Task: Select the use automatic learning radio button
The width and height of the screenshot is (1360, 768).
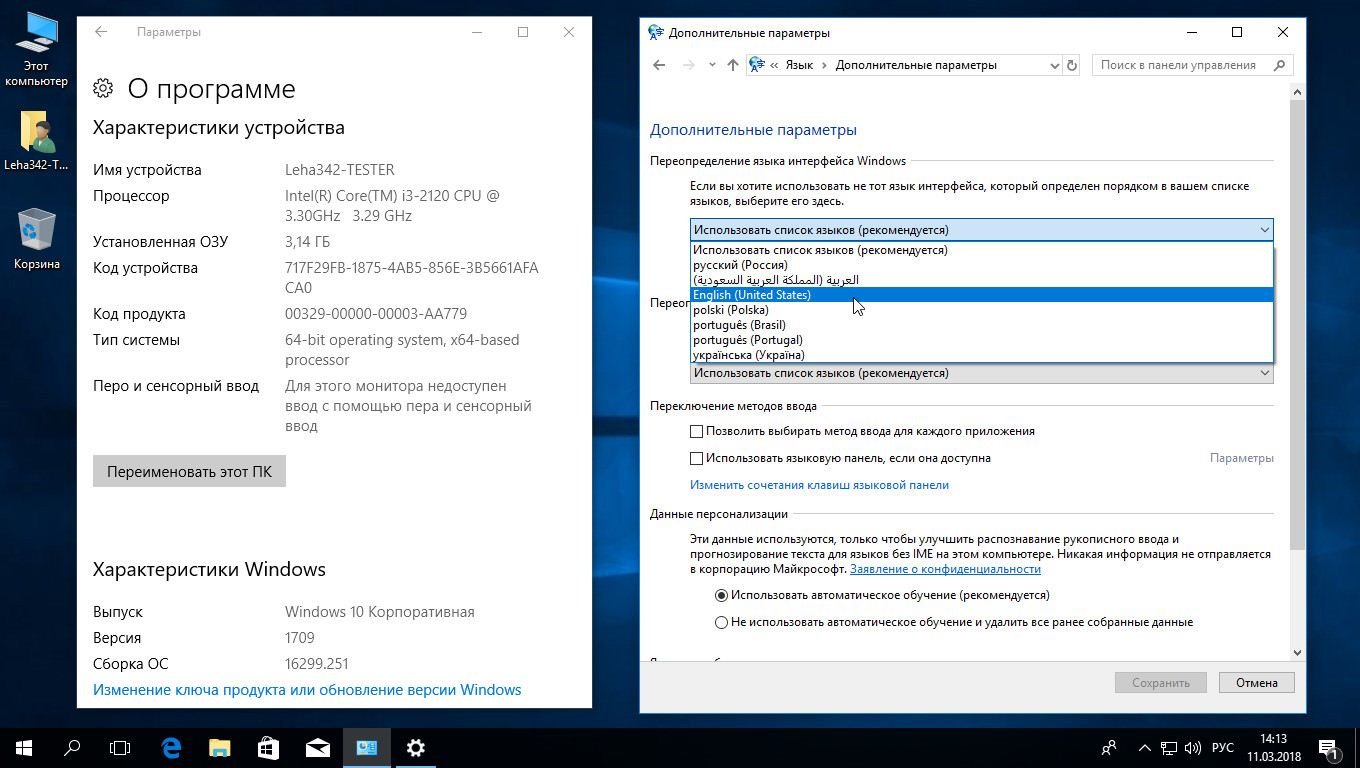Action: click(721, 595)
